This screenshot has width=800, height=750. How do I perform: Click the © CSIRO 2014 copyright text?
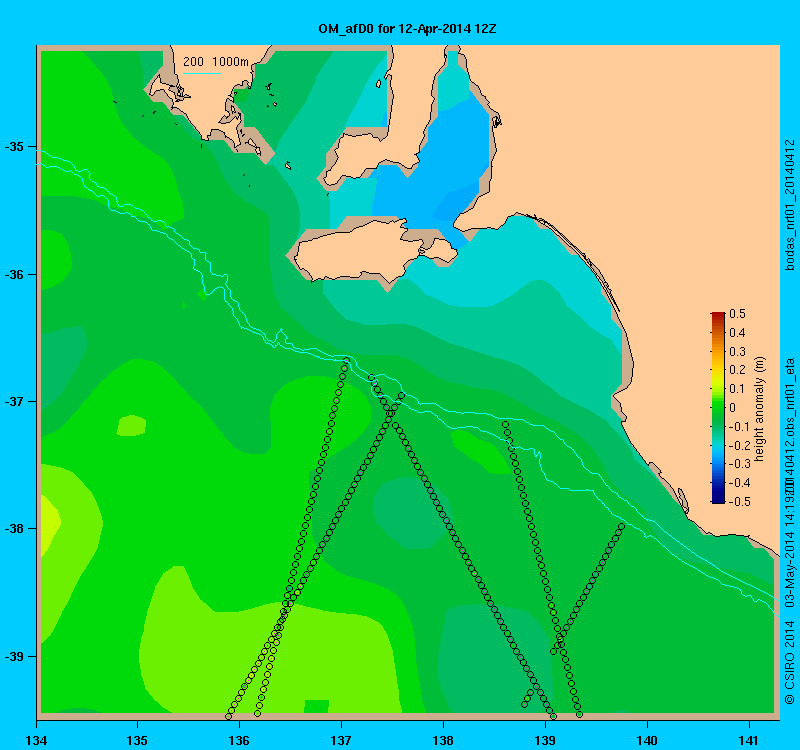(x=790, y=662)
